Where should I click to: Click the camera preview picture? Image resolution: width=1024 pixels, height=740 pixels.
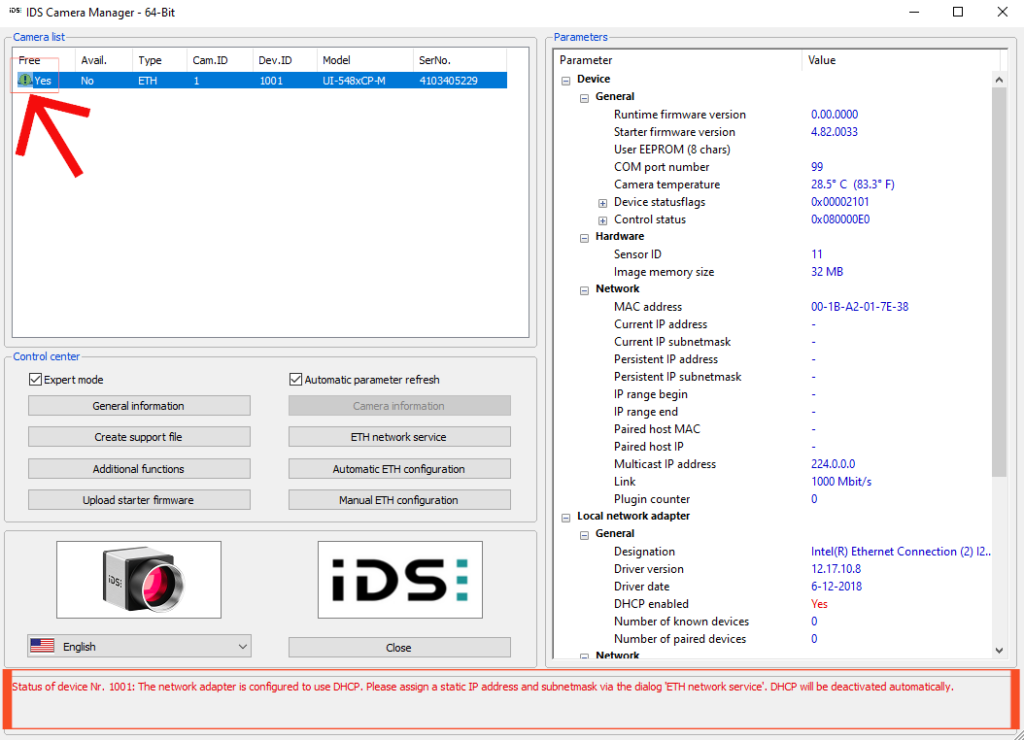(x=139, y=580)
